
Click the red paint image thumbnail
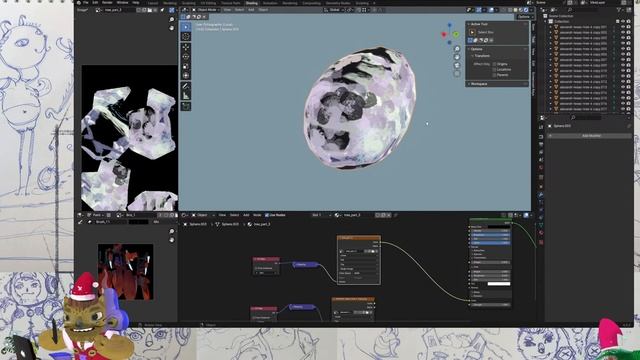click(125, 272)
